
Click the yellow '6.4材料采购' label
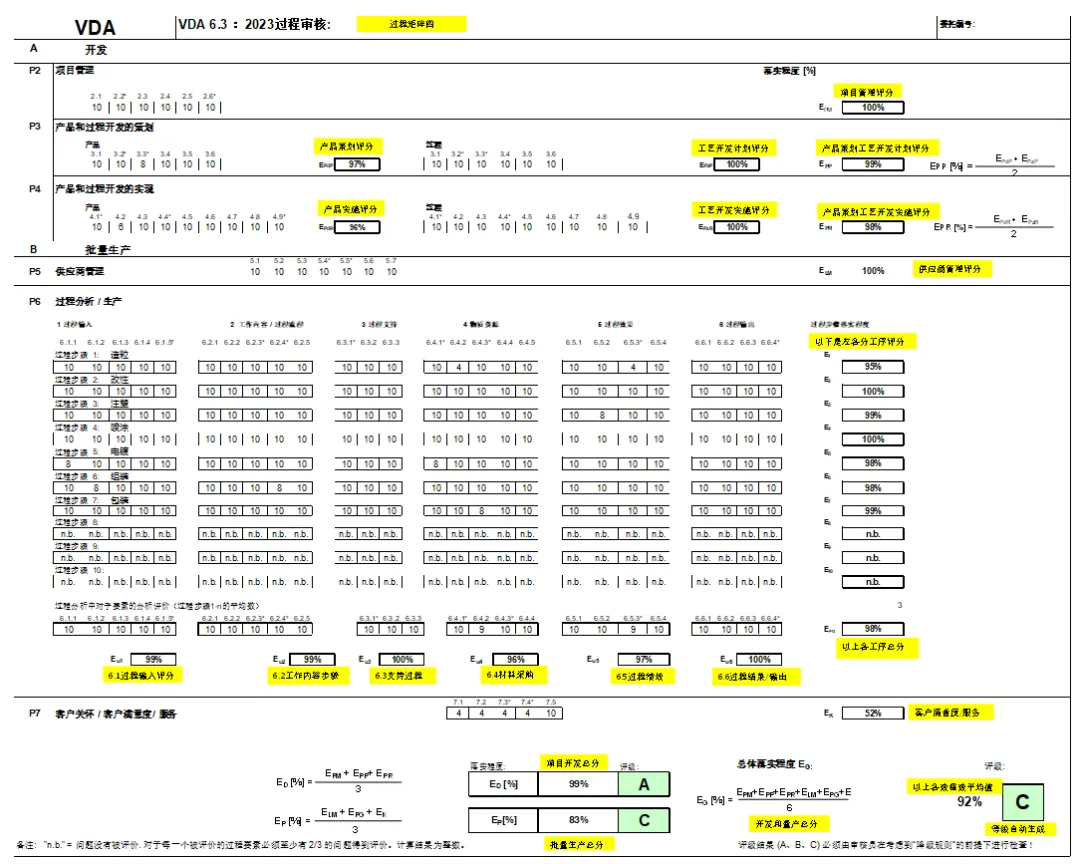pyautogui.click(x=514, y=675)
